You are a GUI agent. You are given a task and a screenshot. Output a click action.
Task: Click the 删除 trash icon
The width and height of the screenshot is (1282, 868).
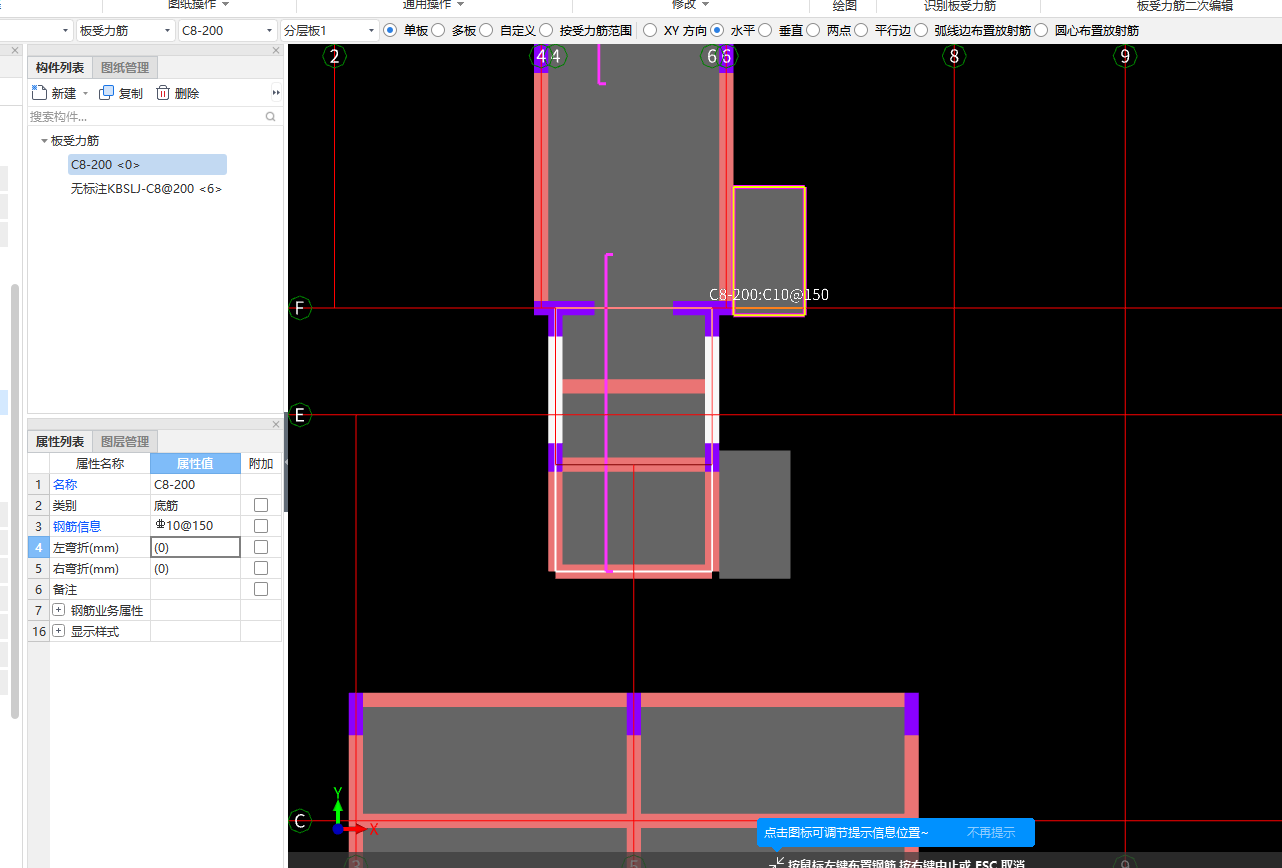point(162,93)
